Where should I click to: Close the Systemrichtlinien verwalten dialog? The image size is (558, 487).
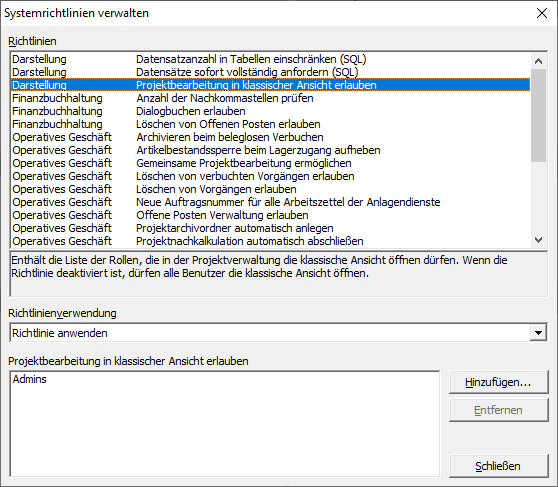point(542,13)
